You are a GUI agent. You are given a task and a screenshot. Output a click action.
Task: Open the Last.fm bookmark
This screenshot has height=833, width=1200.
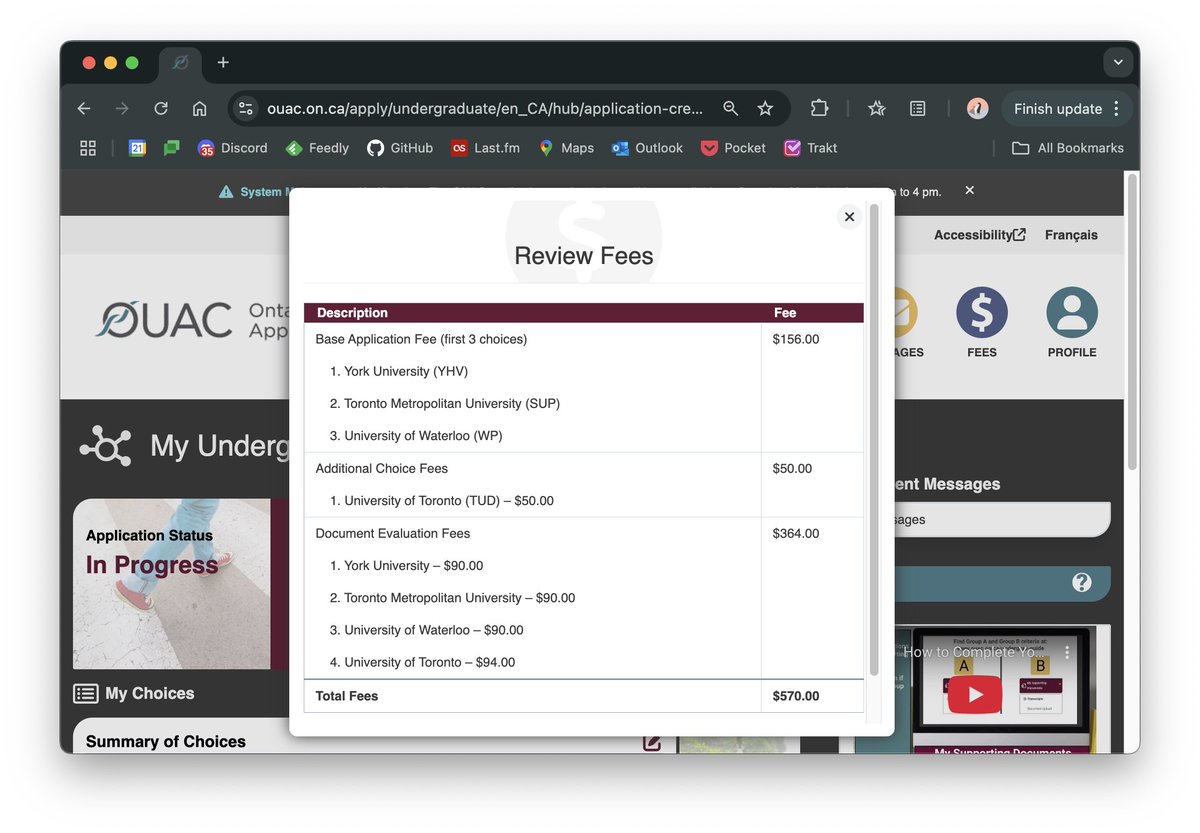(485, 148)
